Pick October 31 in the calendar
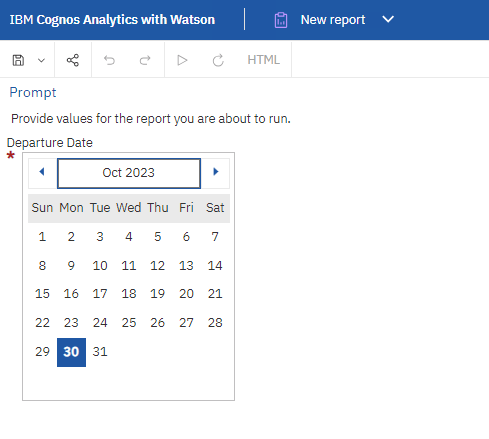Screen dimensions: 489x439 [x=100, y=352]
